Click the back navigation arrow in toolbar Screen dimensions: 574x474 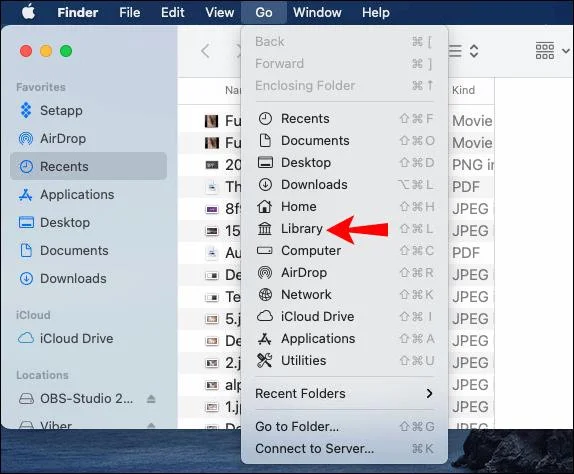[x=205, y=51]
